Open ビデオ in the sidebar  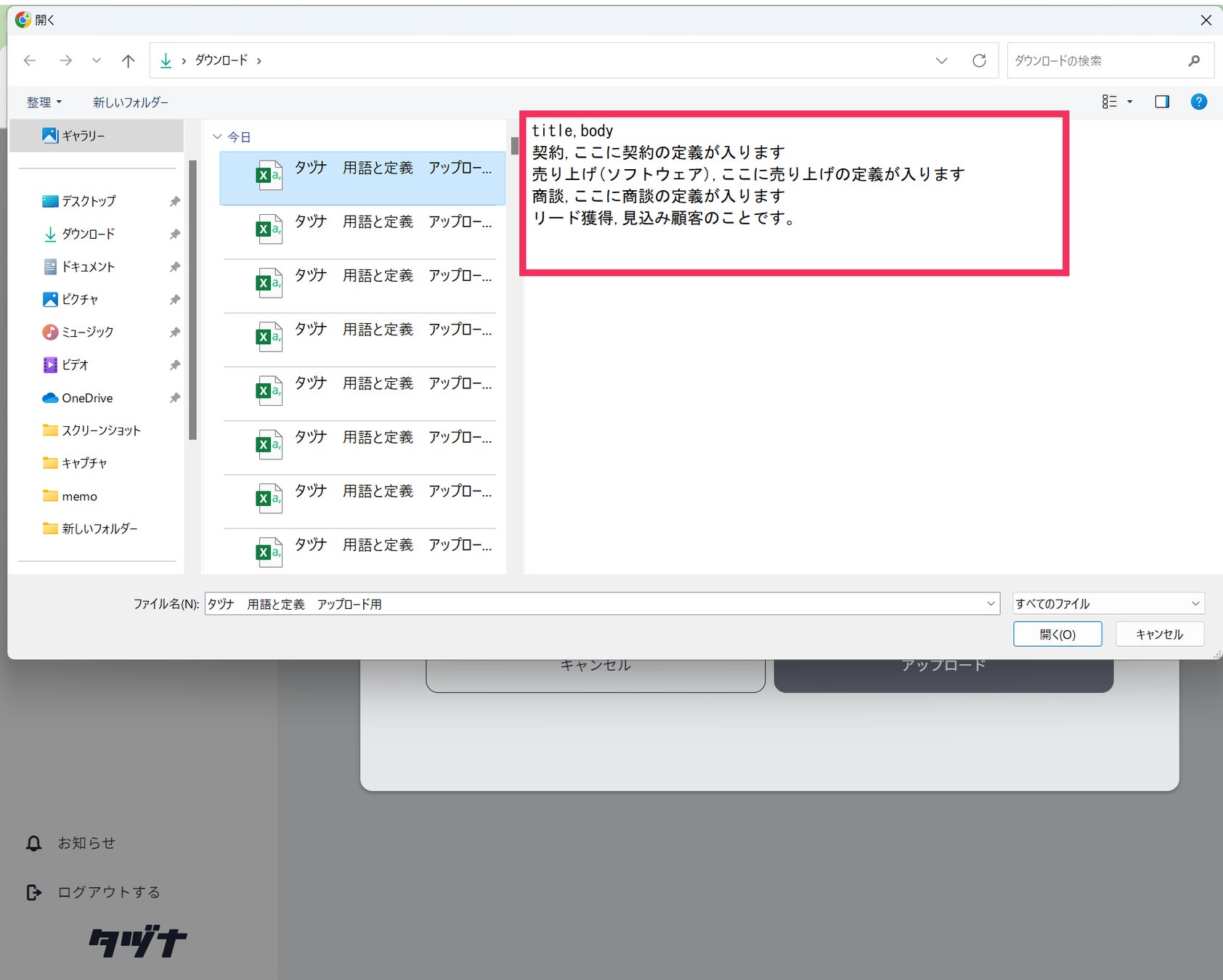point(75,364)
